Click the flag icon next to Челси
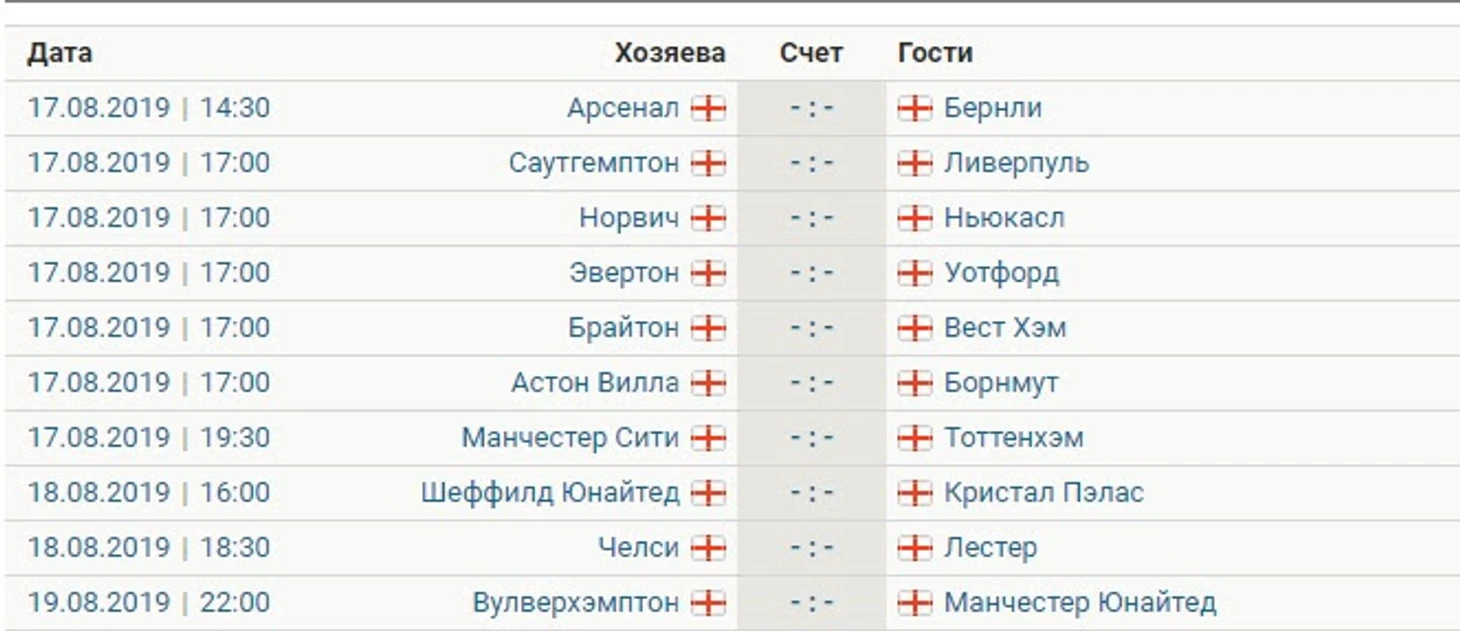This screenshot has width=1460, height=631. 708,548
